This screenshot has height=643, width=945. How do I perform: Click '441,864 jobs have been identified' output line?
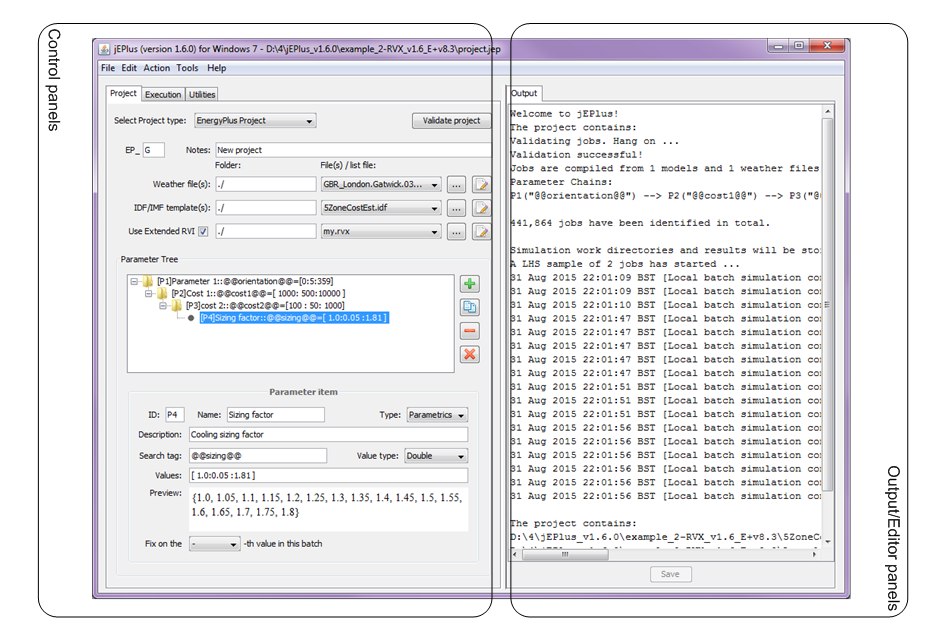pyautogui.click(x=640, y=223)
